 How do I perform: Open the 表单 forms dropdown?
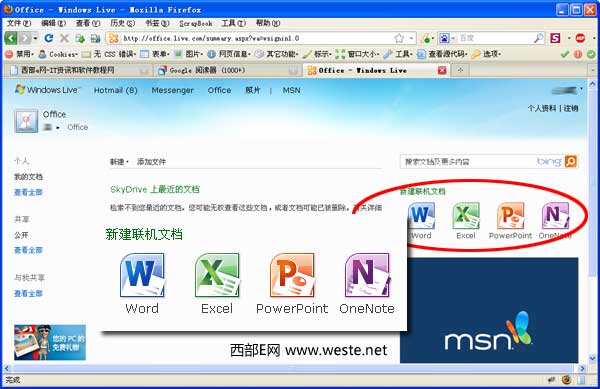coord(155,54)
